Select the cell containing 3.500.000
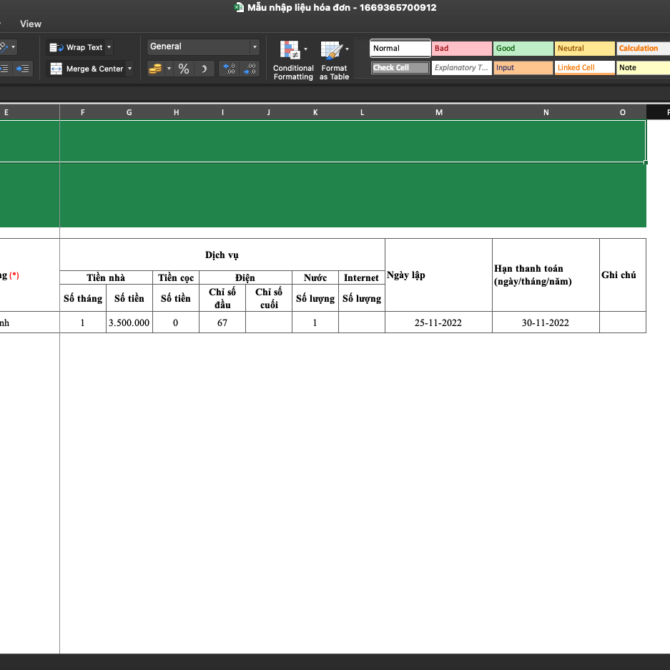670x670 pixels. pos(129,323)
